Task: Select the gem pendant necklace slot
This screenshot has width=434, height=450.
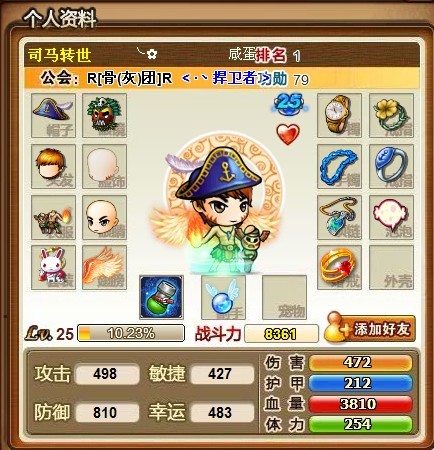Action: click(339, 217)
